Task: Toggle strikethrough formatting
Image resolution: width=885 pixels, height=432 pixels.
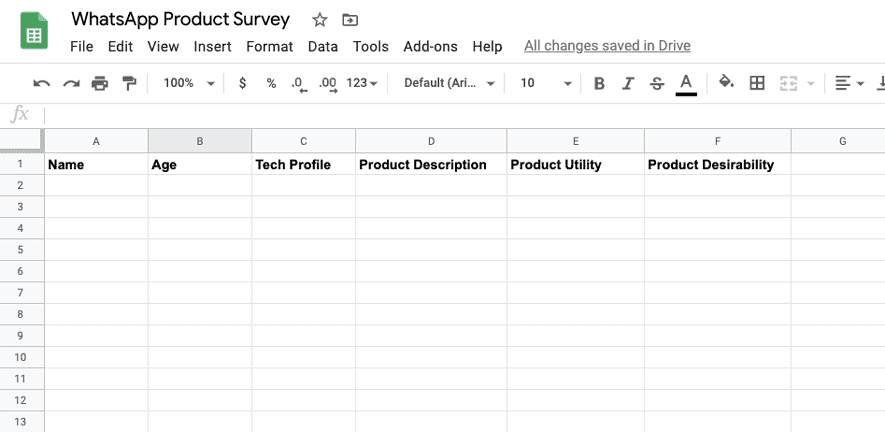Action: point(656,83)
